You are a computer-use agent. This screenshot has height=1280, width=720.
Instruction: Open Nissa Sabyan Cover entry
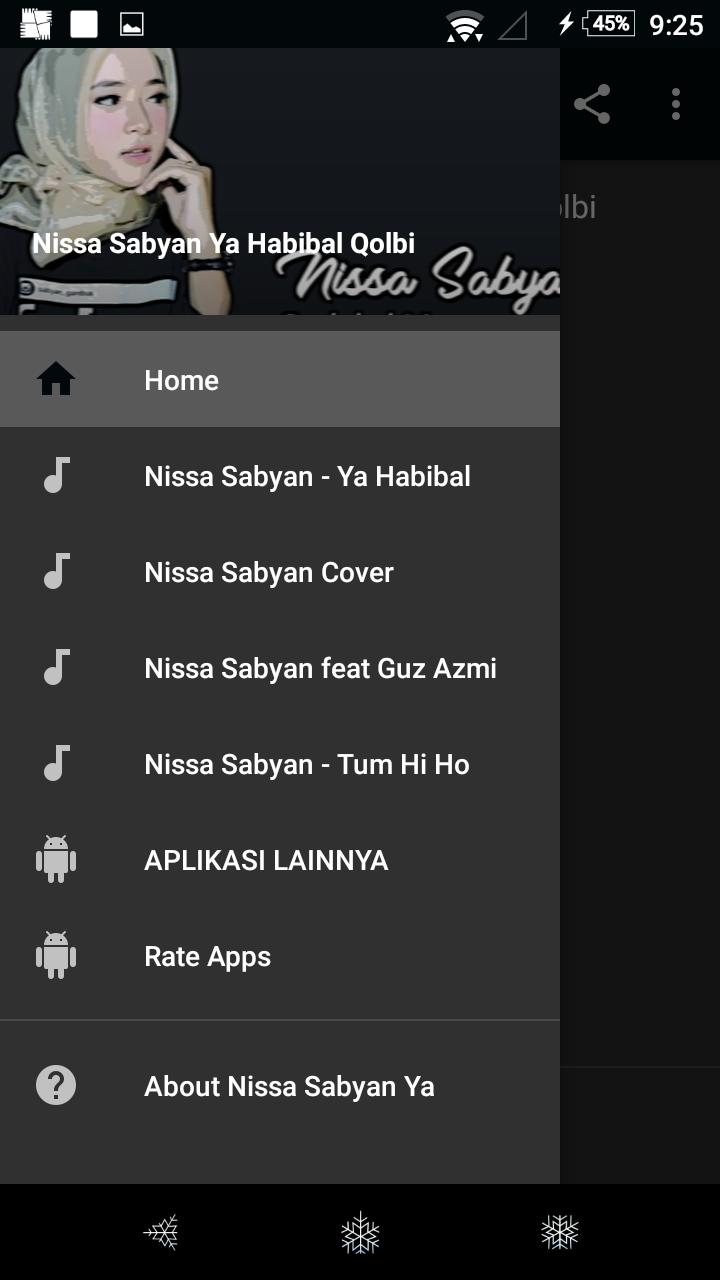269,572
